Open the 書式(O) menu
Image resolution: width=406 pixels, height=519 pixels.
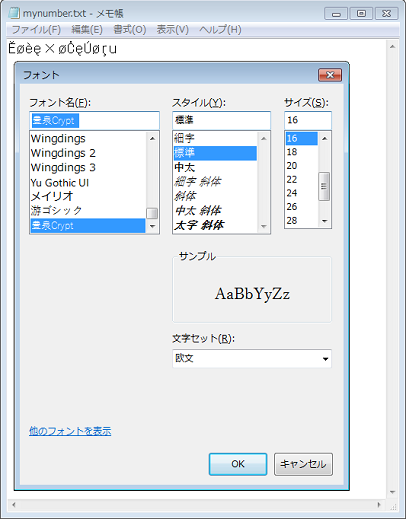130,30
